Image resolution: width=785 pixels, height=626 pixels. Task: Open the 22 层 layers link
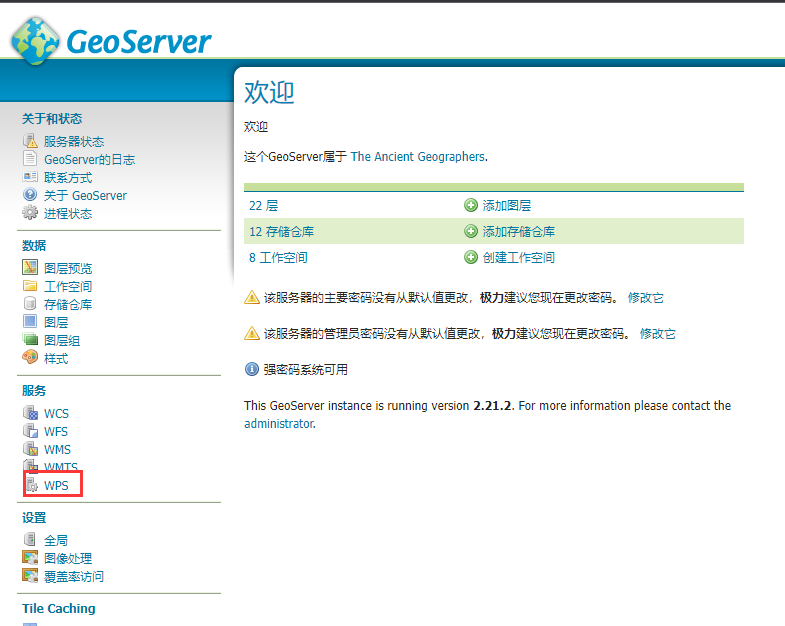point(263,206)
